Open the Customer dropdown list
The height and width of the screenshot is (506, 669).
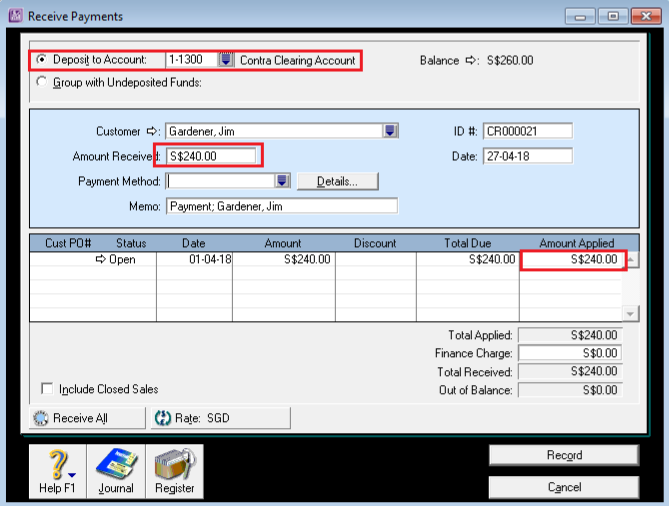[390, 131]
